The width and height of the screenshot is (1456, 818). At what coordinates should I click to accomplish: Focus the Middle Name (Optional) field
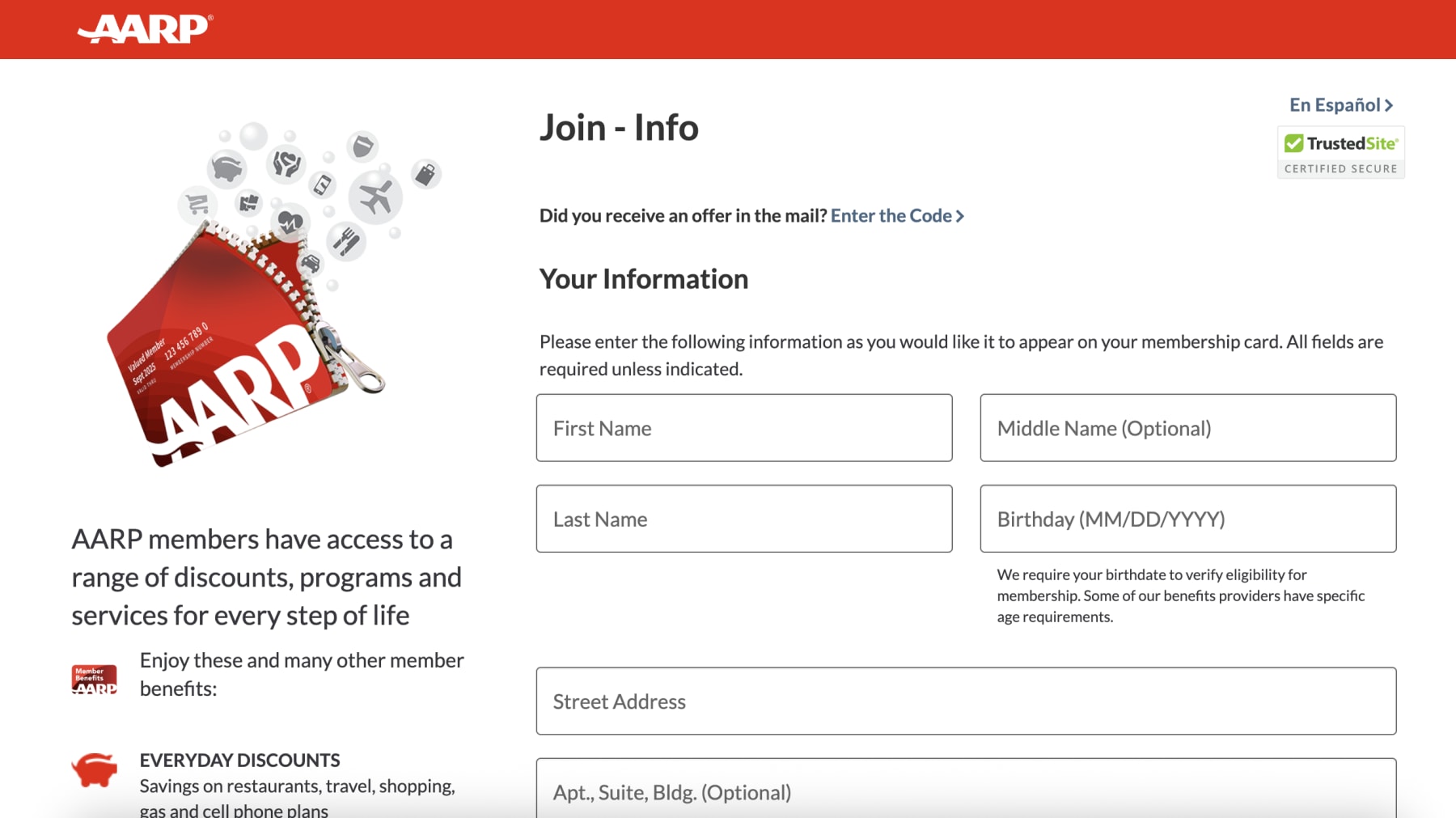tap(1188, 428)
